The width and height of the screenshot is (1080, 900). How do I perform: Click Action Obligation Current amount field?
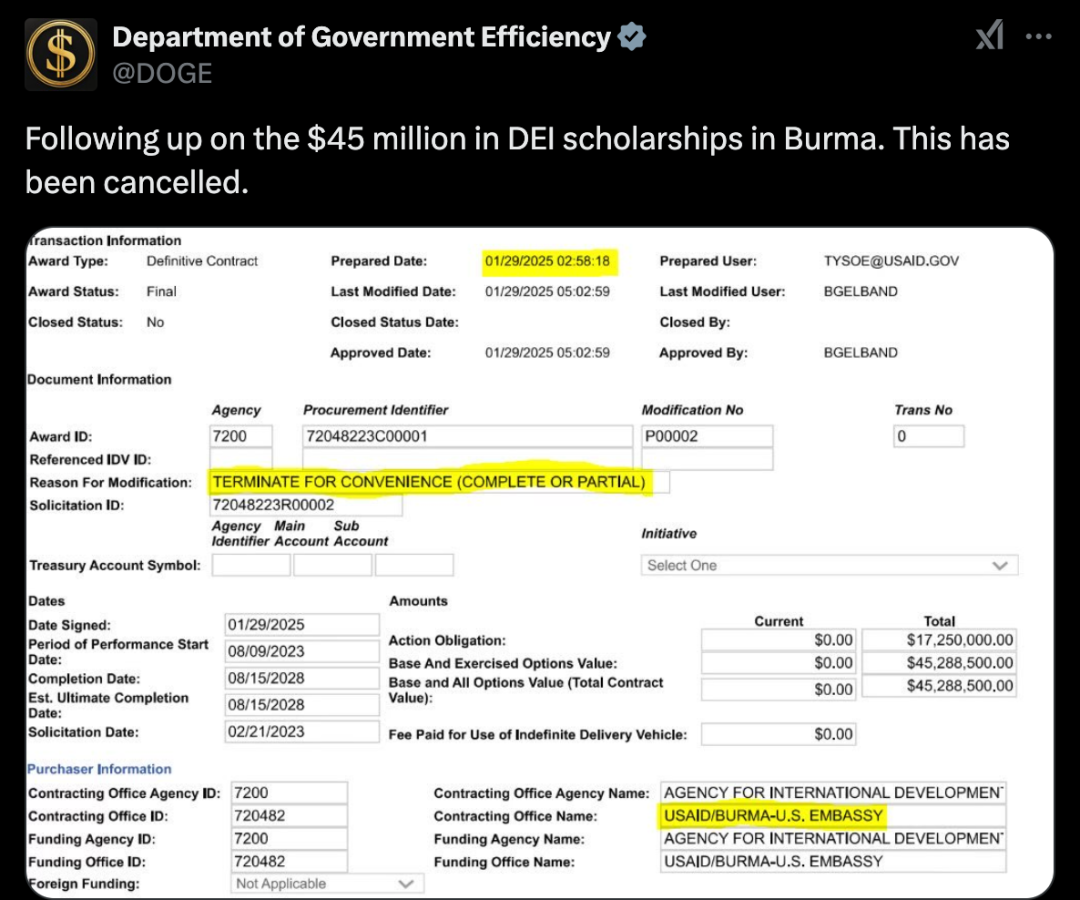(x=778, y=640)
